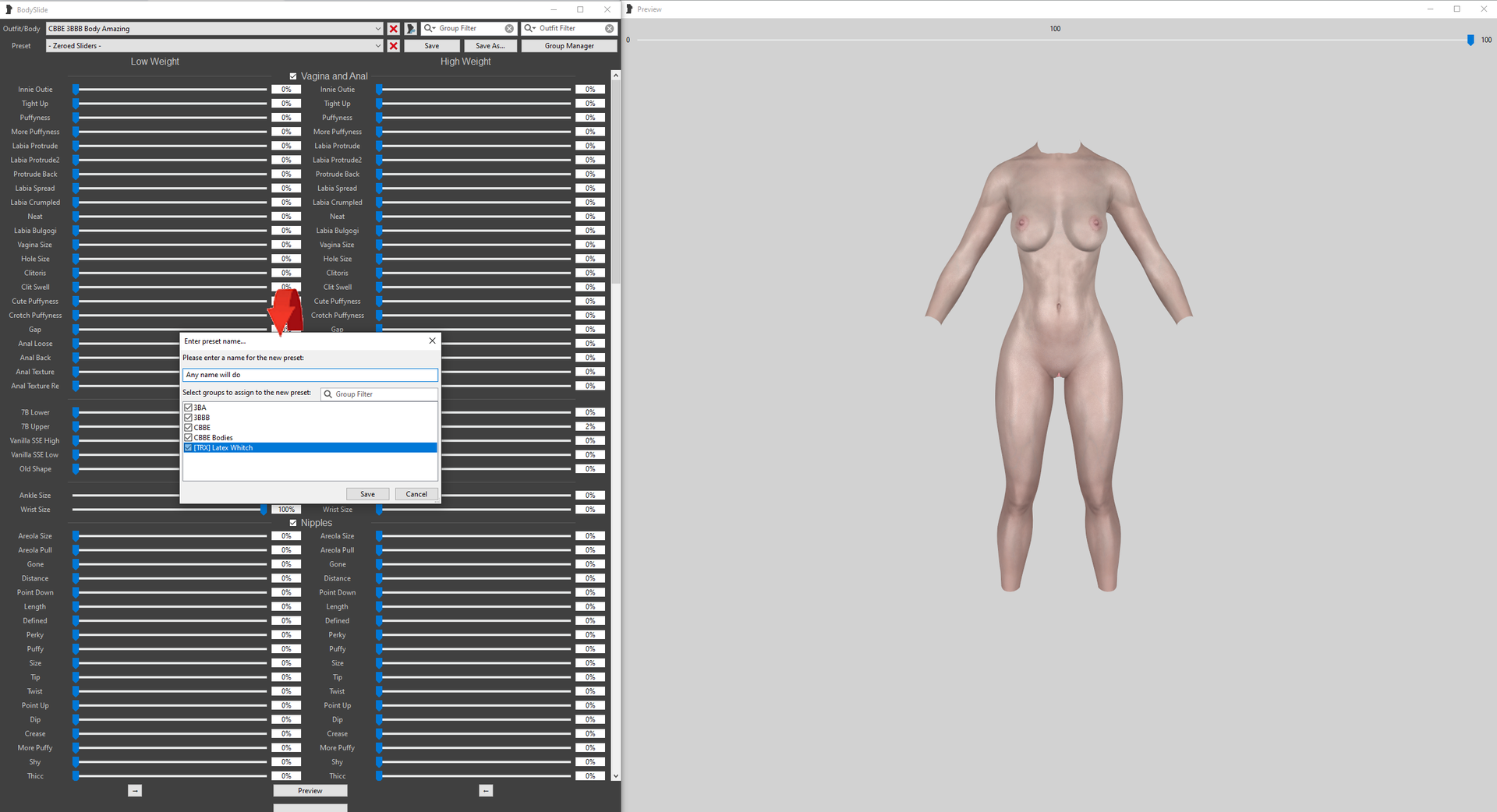Close the Enter preset name dialog

(x=432, y=341)
